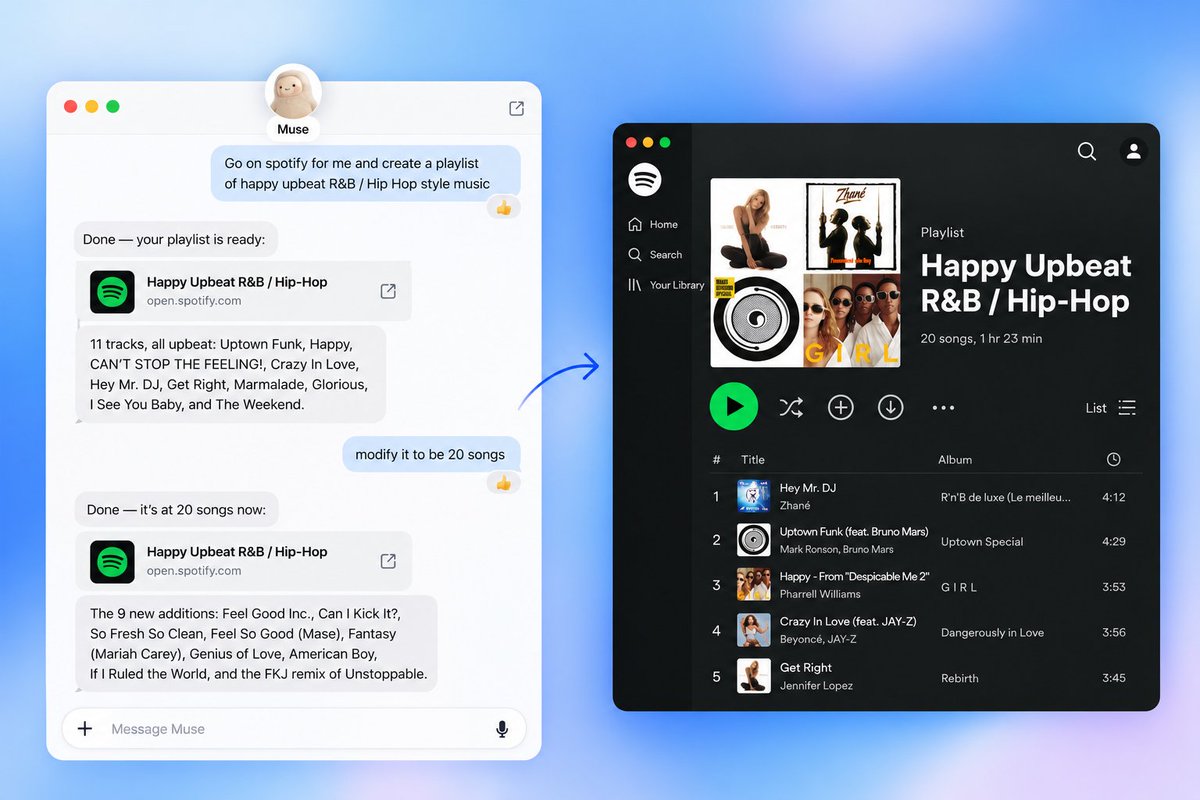Click the Happy track cover thumbnail
Screen dimensions: 1200x800
click(753, 585)
